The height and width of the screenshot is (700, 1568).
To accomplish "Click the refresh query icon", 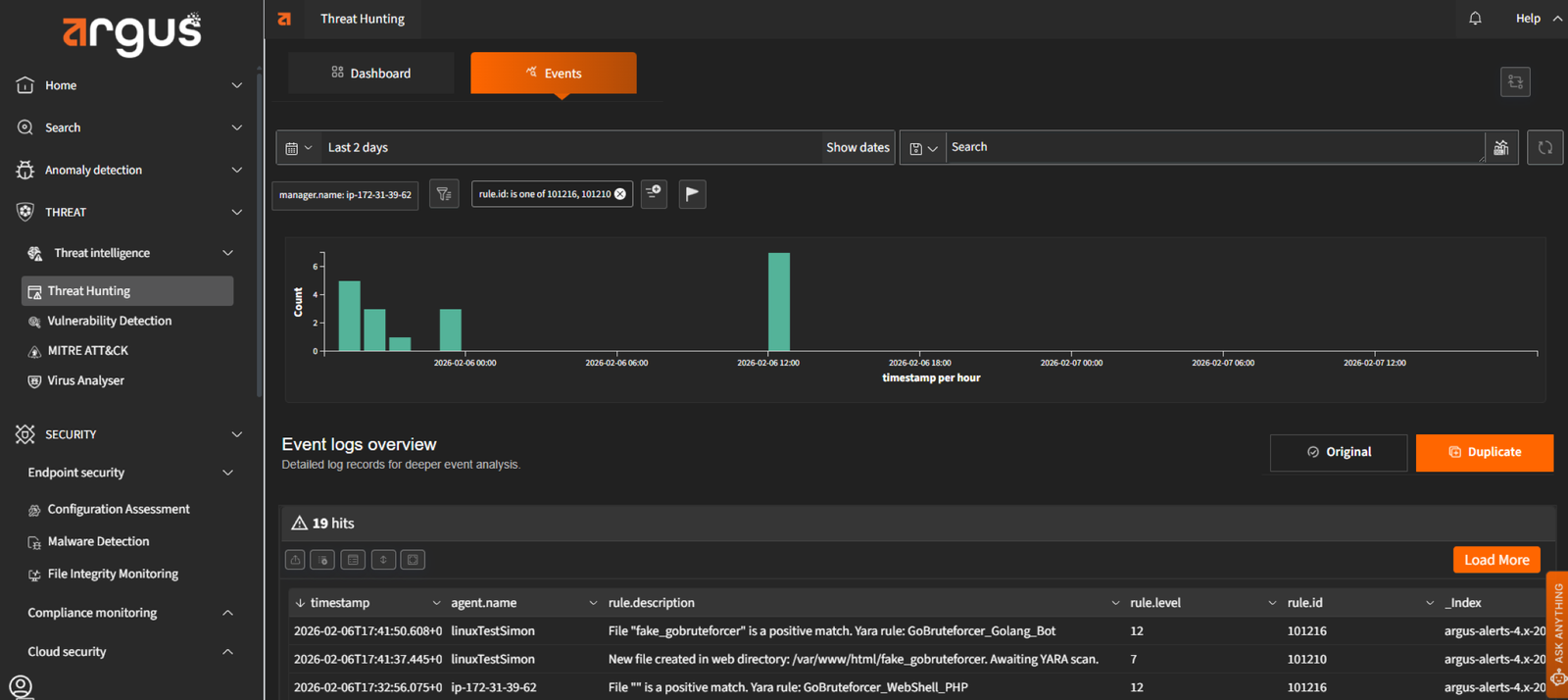I will [x=1544, y=148].
